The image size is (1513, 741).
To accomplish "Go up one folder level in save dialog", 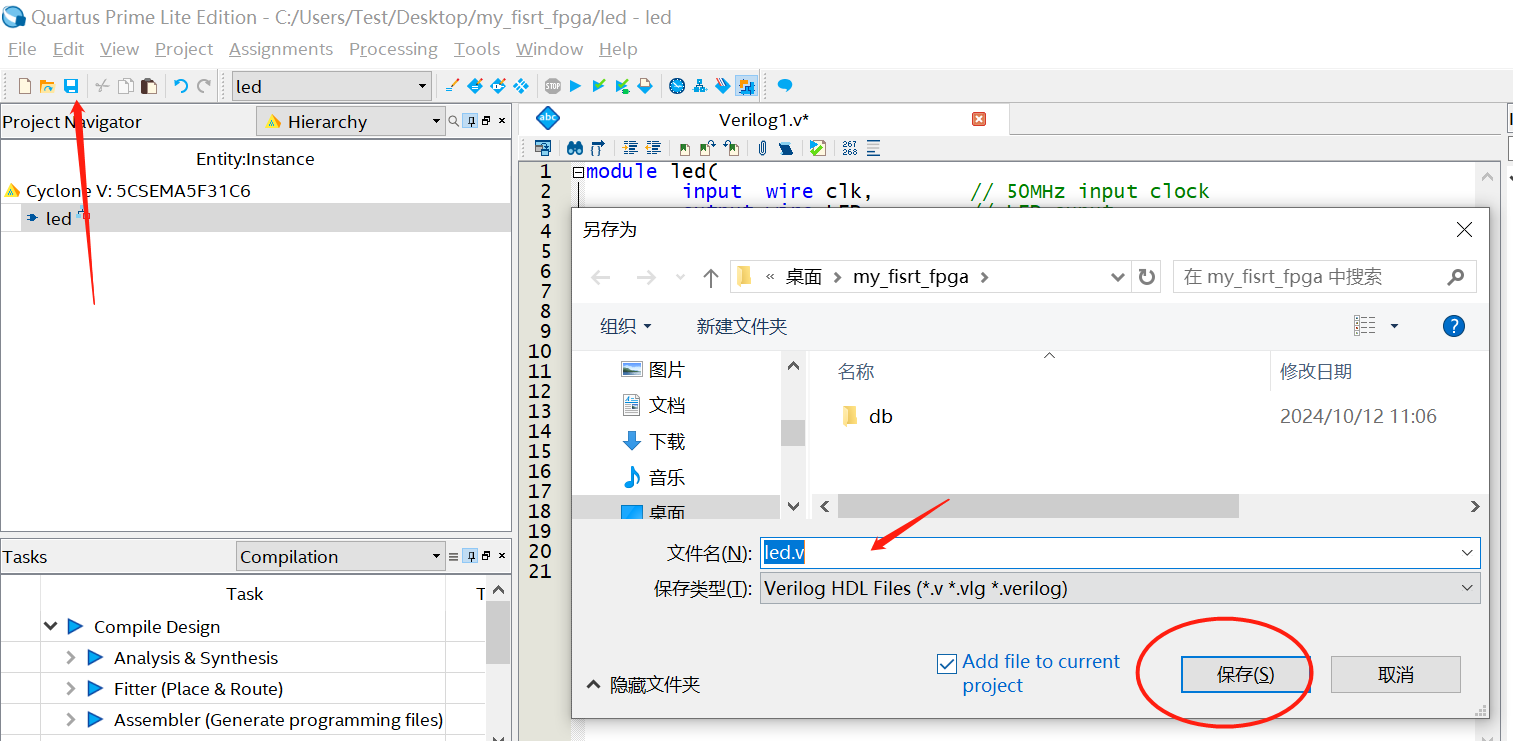I will pos(710,277).
